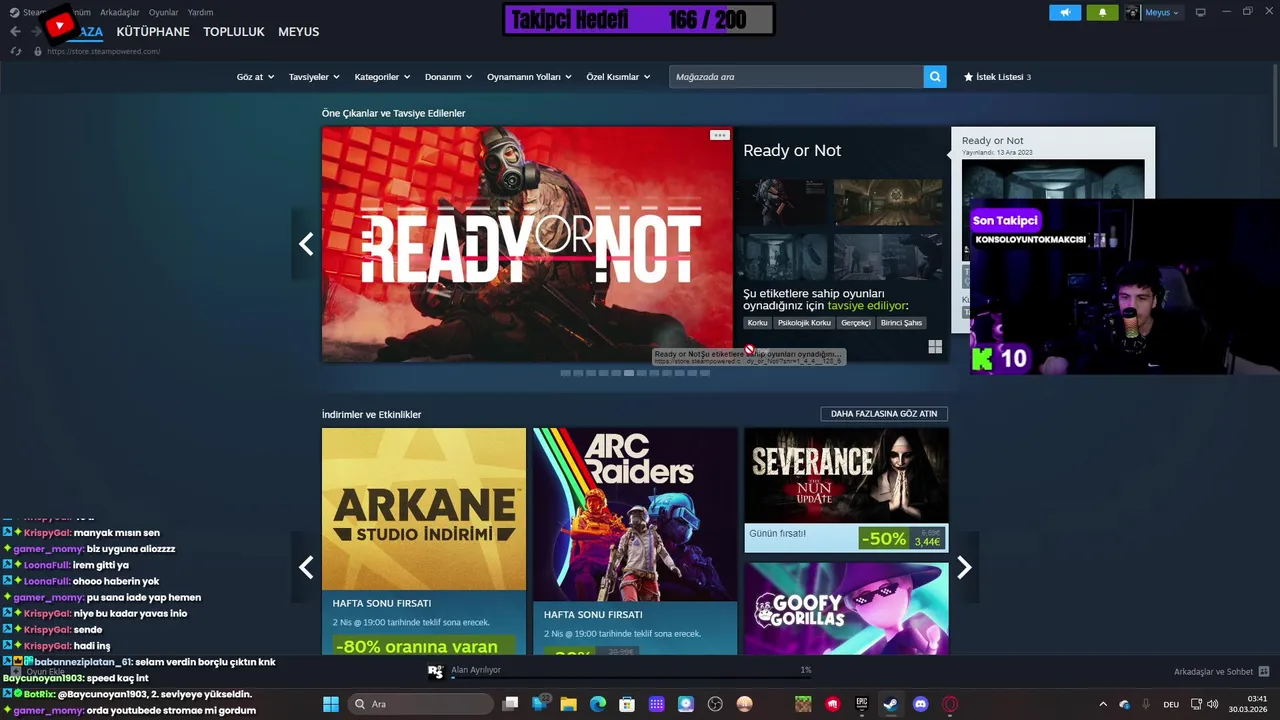Click the search magnifier button

tap(935, 77)
